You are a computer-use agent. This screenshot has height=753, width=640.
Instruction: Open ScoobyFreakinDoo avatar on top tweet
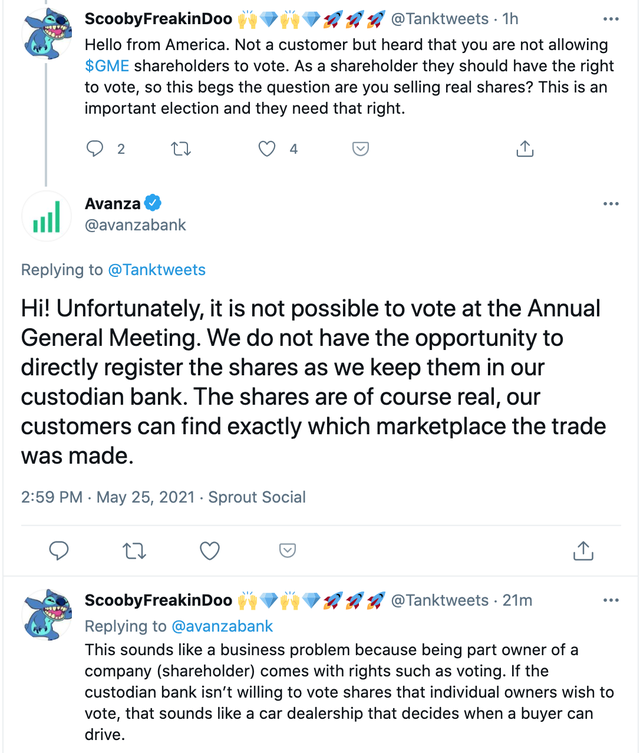pos(47,35)
